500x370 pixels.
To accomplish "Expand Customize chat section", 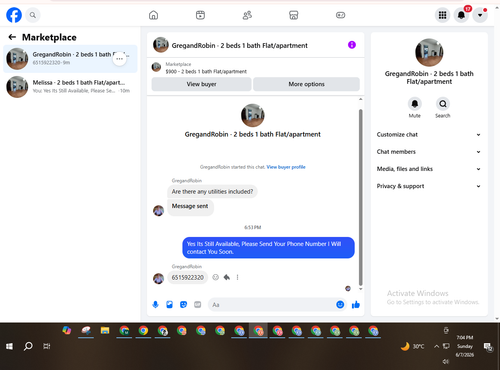I will [429, 135].
